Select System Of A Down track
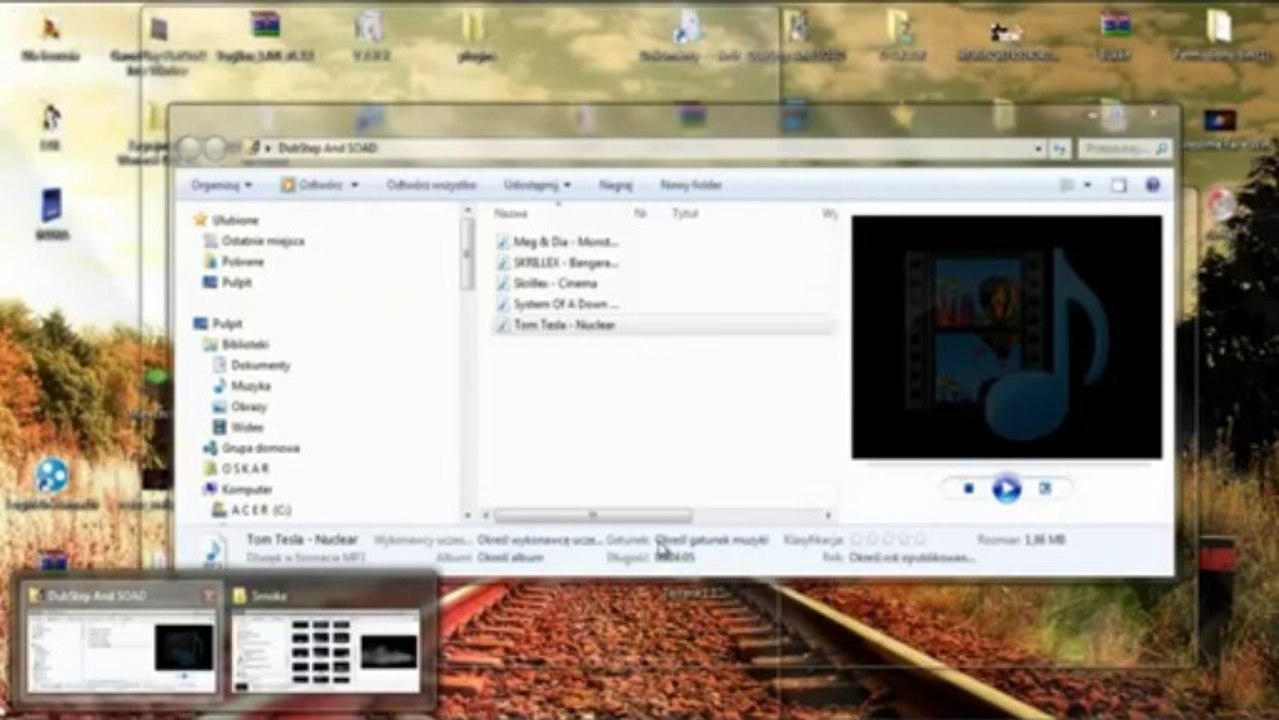The image size is (1279, 720). 565,304
